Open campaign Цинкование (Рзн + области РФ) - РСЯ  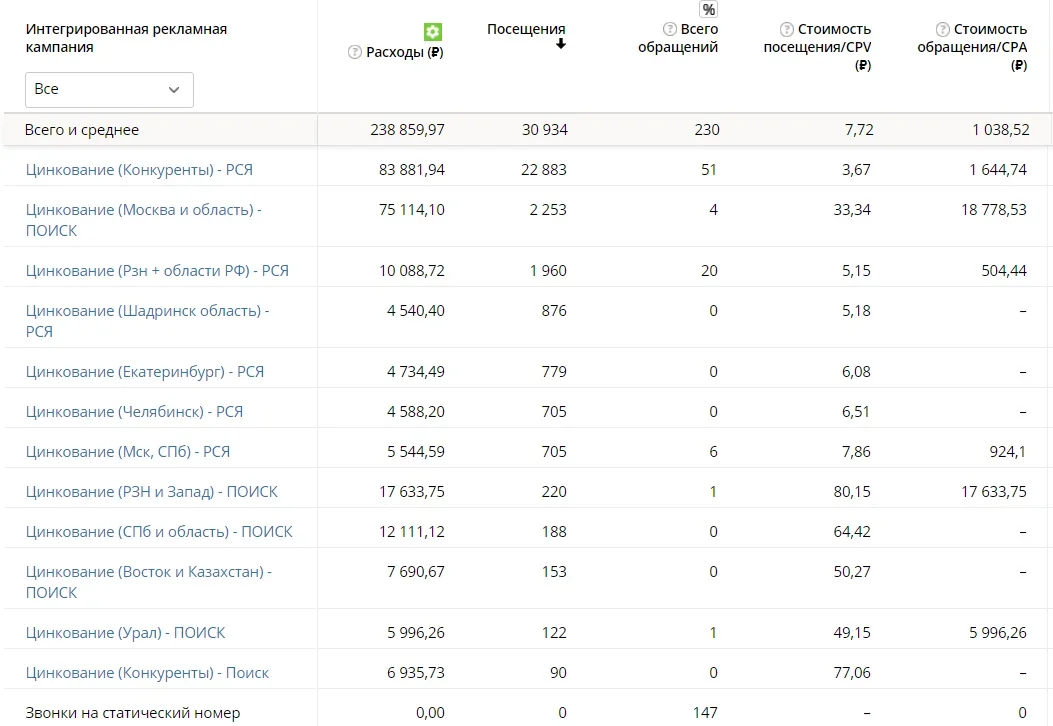(157, 271)
